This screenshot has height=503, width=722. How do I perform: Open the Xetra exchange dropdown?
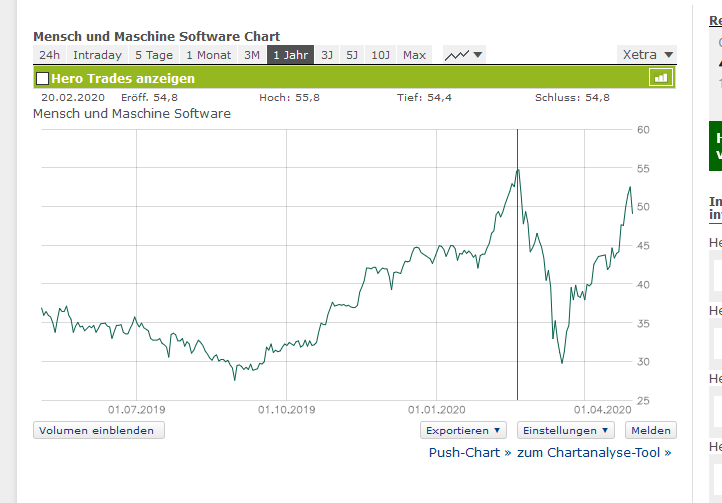coord(646,54)
